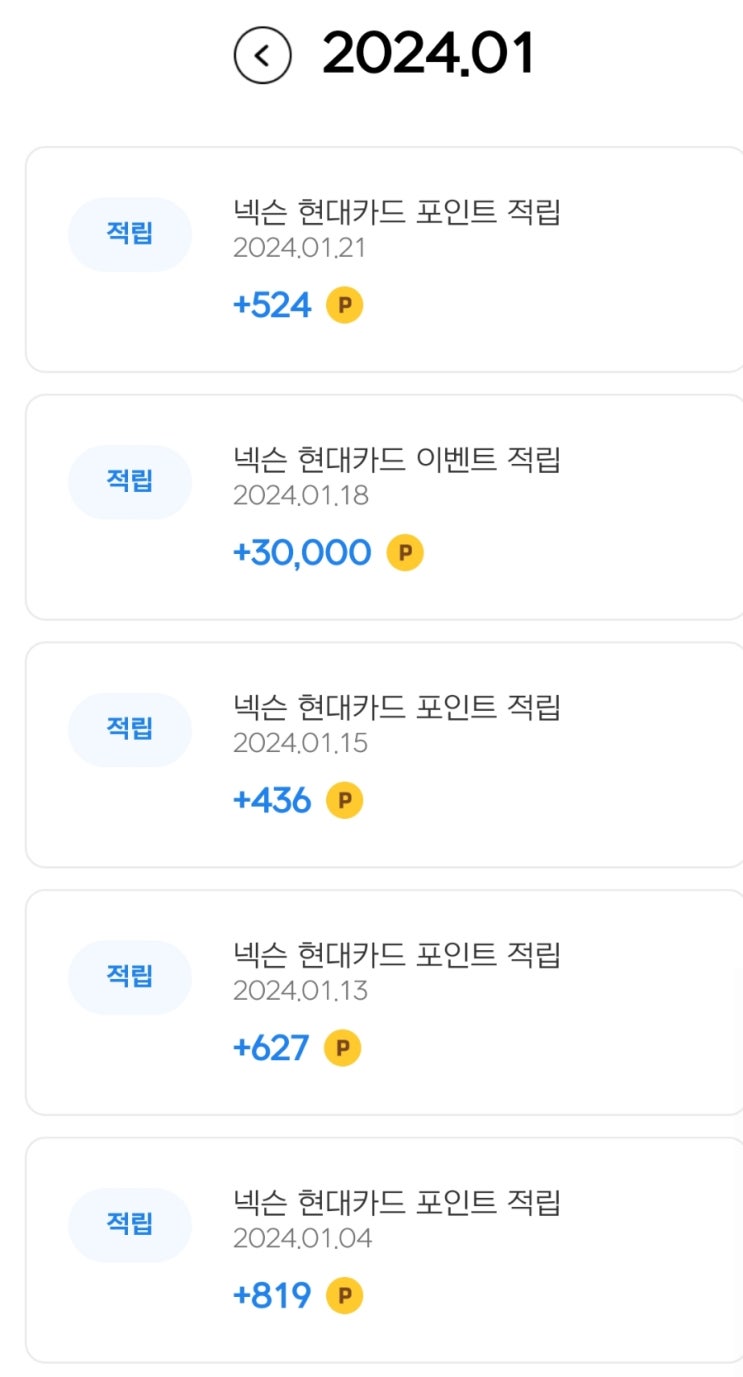Viewport: 743px width, 1377px height.
Task: Click 적립 badge for 2024.01.18 event entry
Action: [130, 481]
